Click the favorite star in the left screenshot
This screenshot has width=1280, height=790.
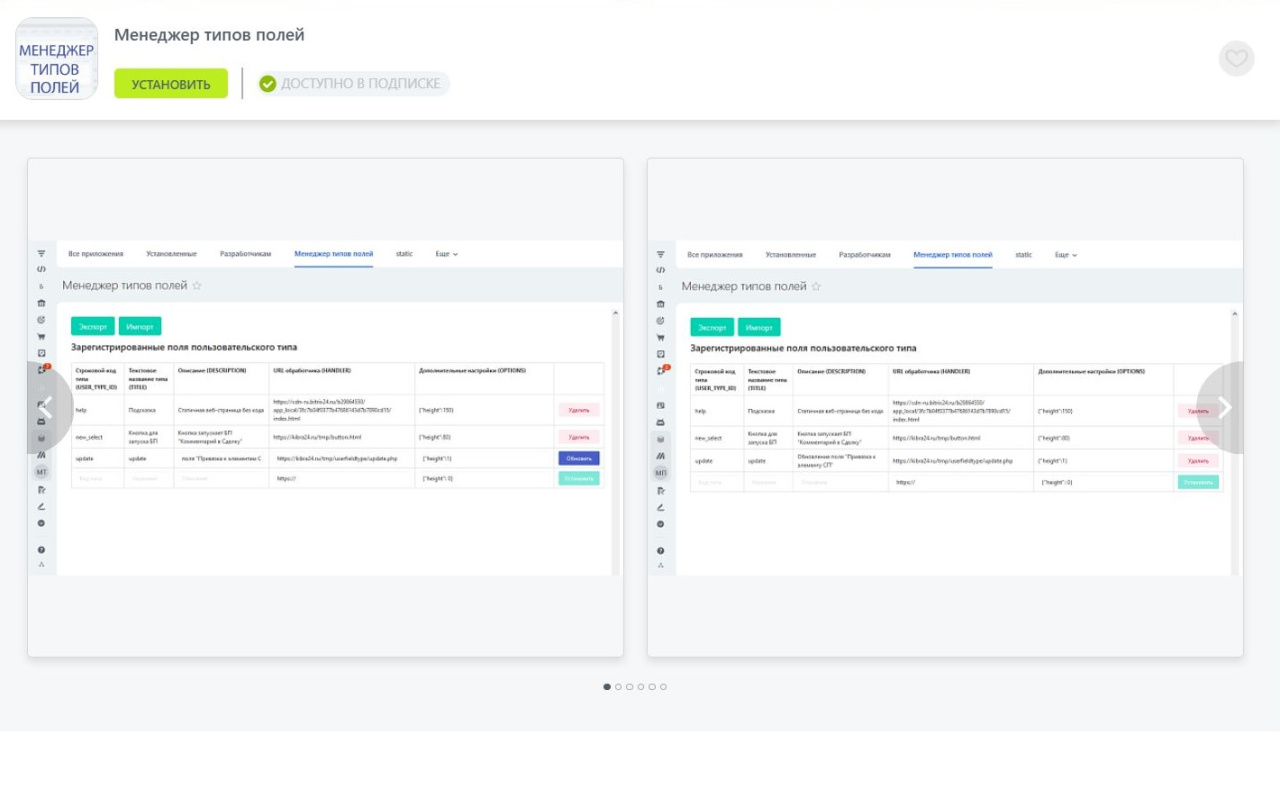(x=197, y=286)
